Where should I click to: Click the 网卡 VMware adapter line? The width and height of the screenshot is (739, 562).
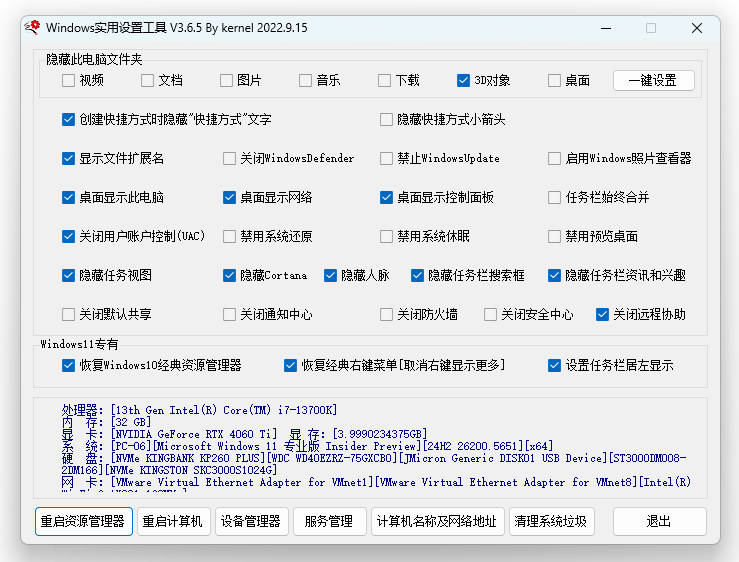point(376,482)
